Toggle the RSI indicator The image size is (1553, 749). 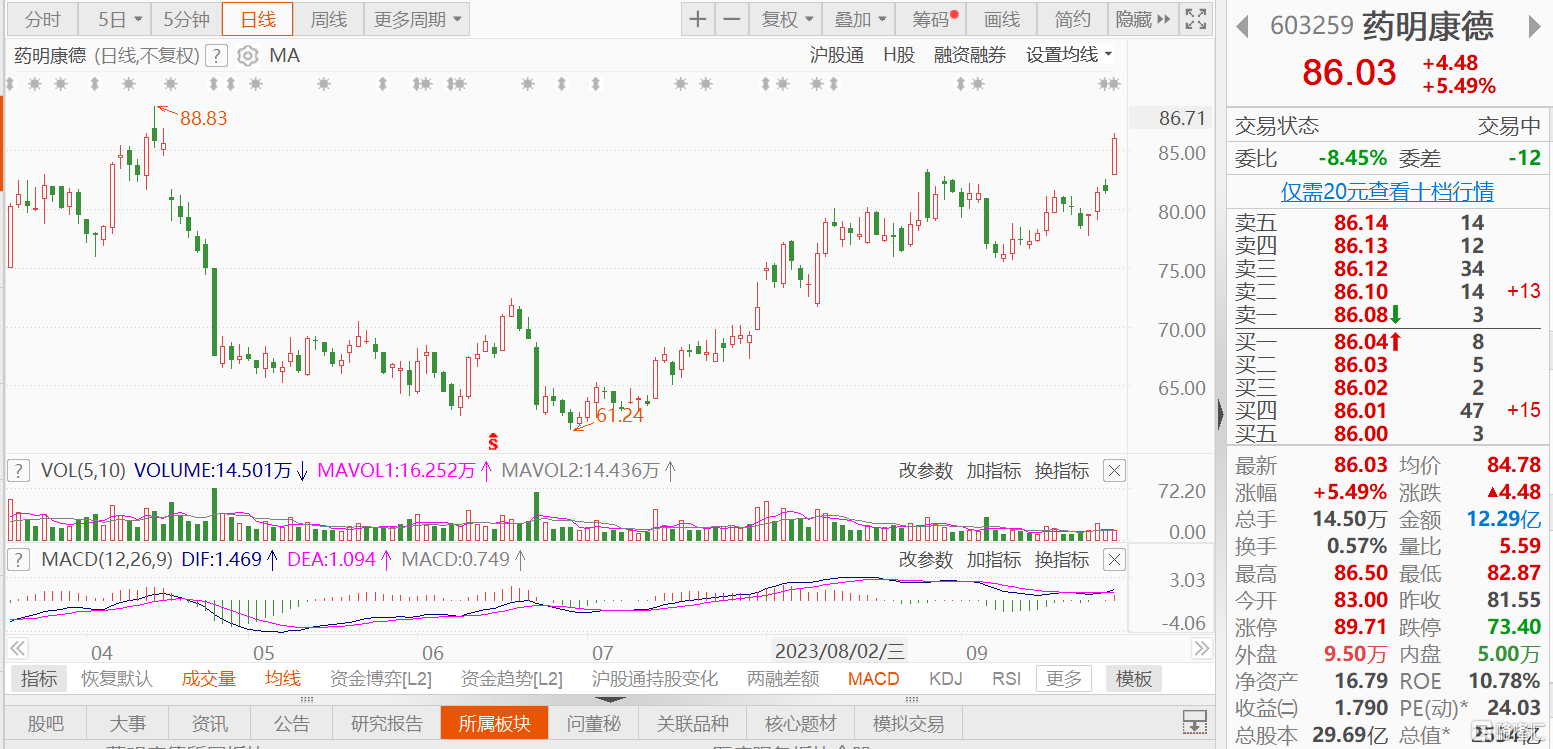[1006, 679]
